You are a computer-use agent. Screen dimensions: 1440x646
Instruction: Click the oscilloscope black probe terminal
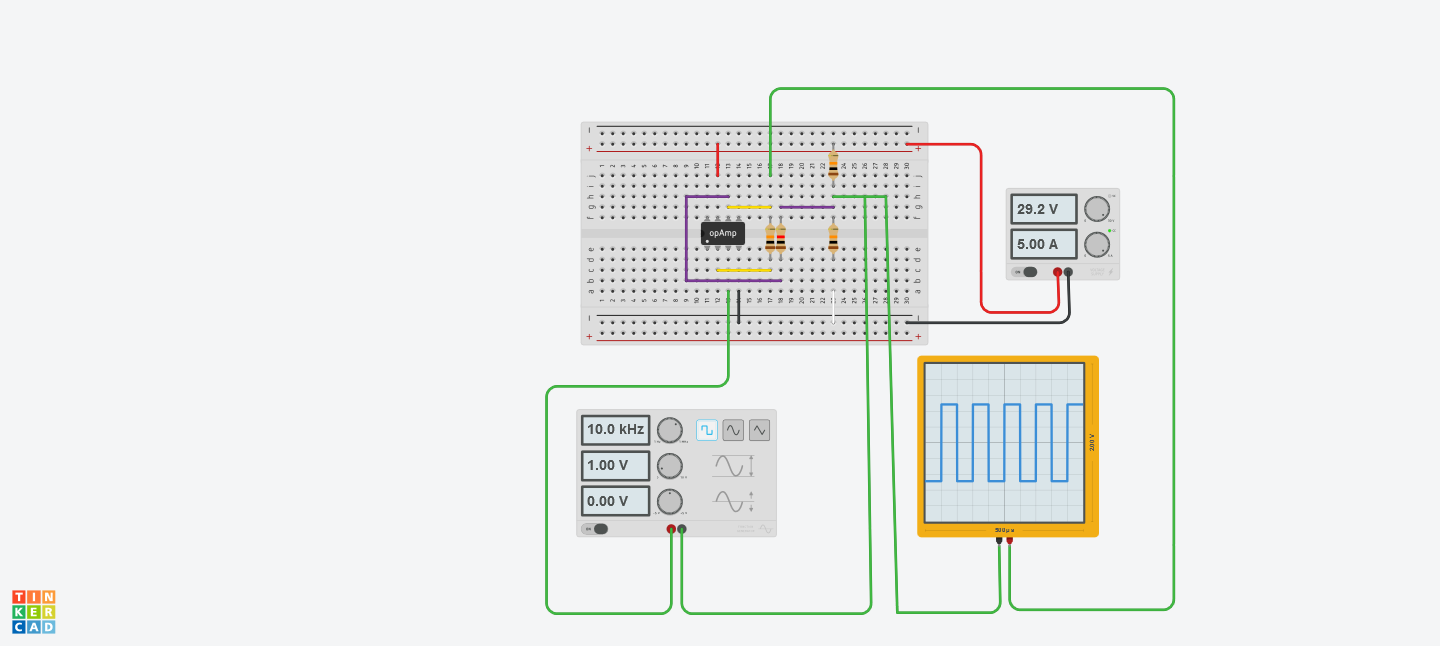click(999, 540)
